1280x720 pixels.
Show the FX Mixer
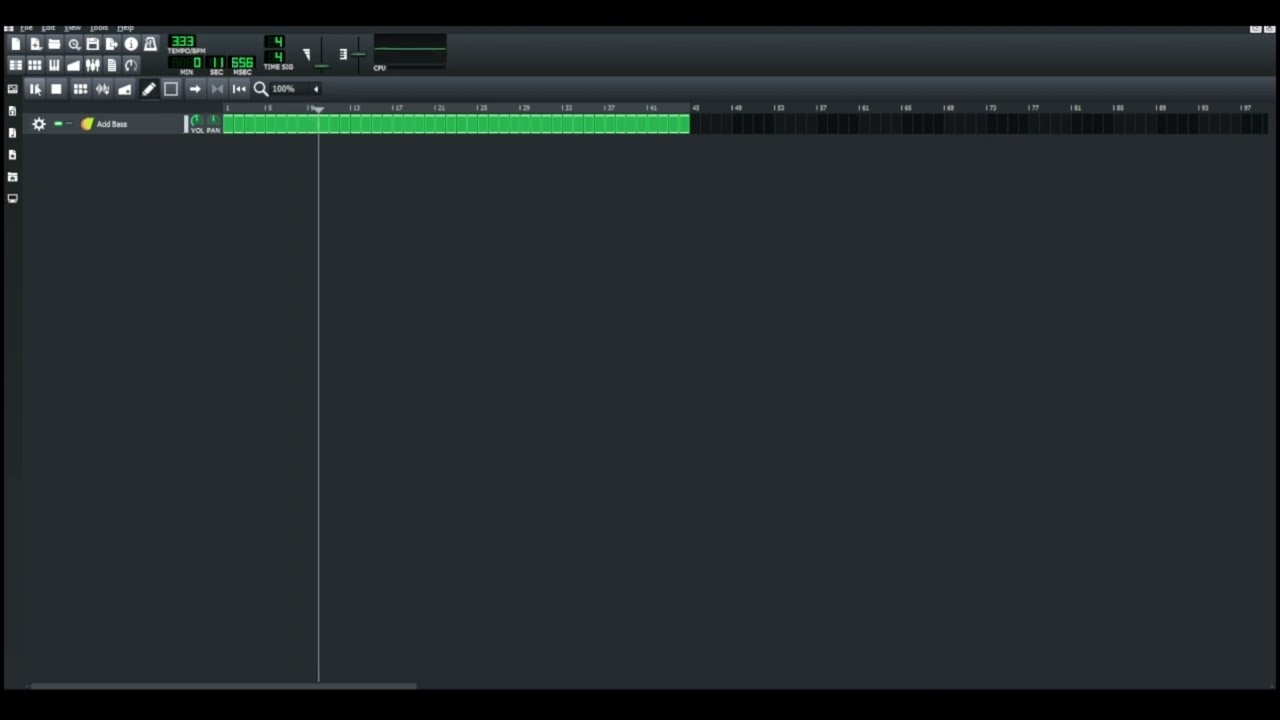pyautogui.click(x=92, y=65)
